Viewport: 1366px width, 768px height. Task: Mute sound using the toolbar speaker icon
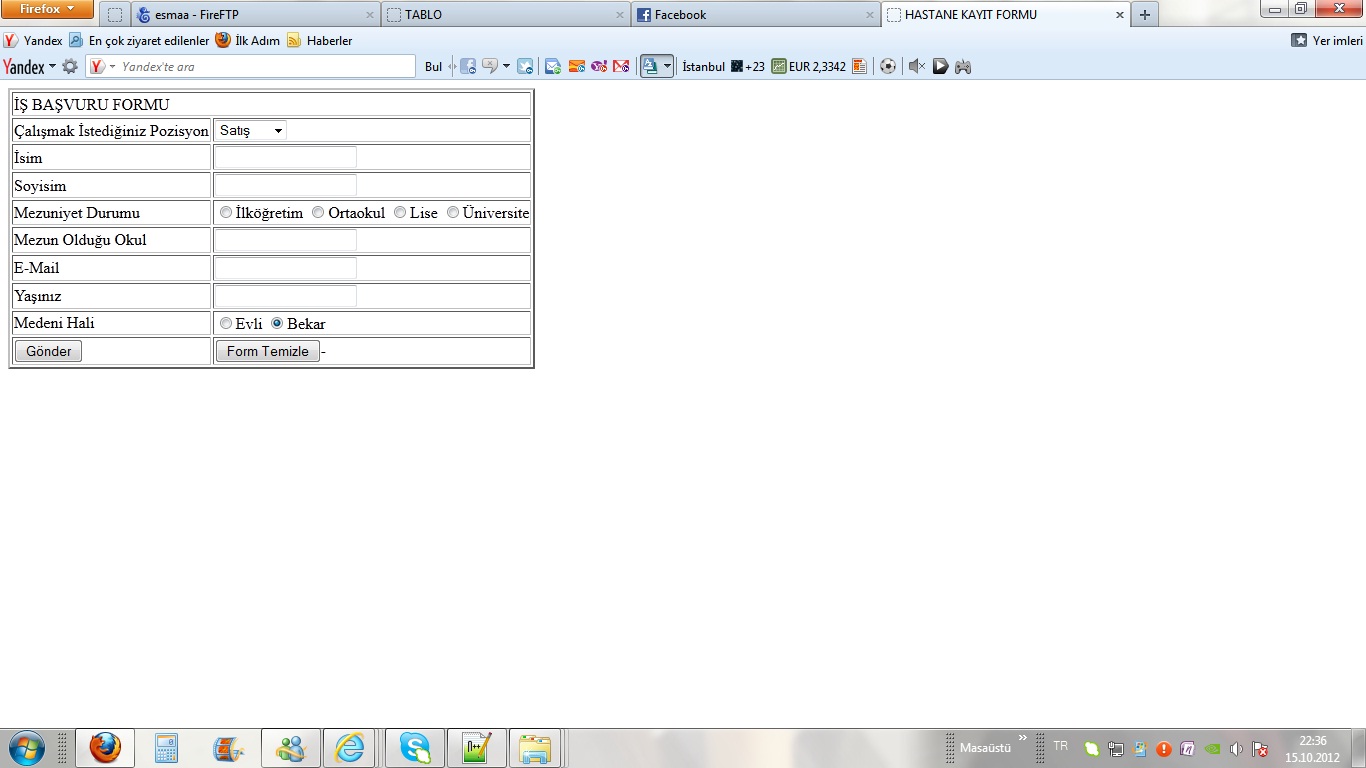tap(916, 66)
